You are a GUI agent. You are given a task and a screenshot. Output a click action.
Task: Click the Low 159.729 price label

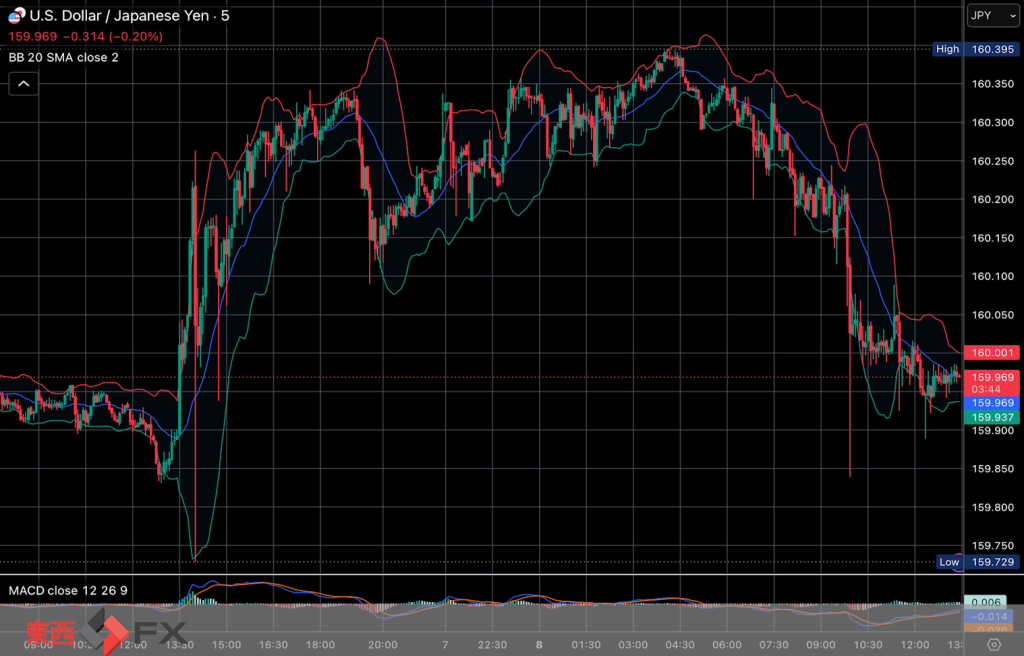click(978, 562)
